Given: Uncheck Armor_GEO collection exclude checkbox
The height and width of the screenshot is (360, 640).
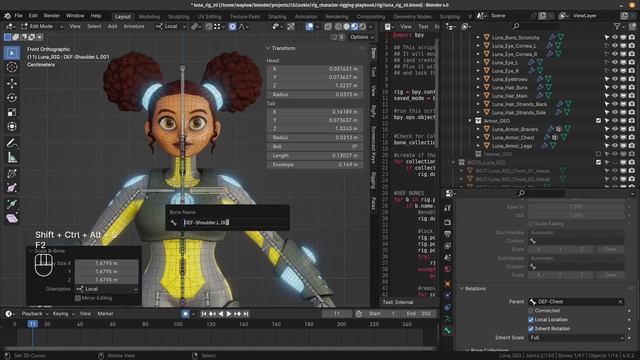Looking at the screenshot, I should 598,121.
